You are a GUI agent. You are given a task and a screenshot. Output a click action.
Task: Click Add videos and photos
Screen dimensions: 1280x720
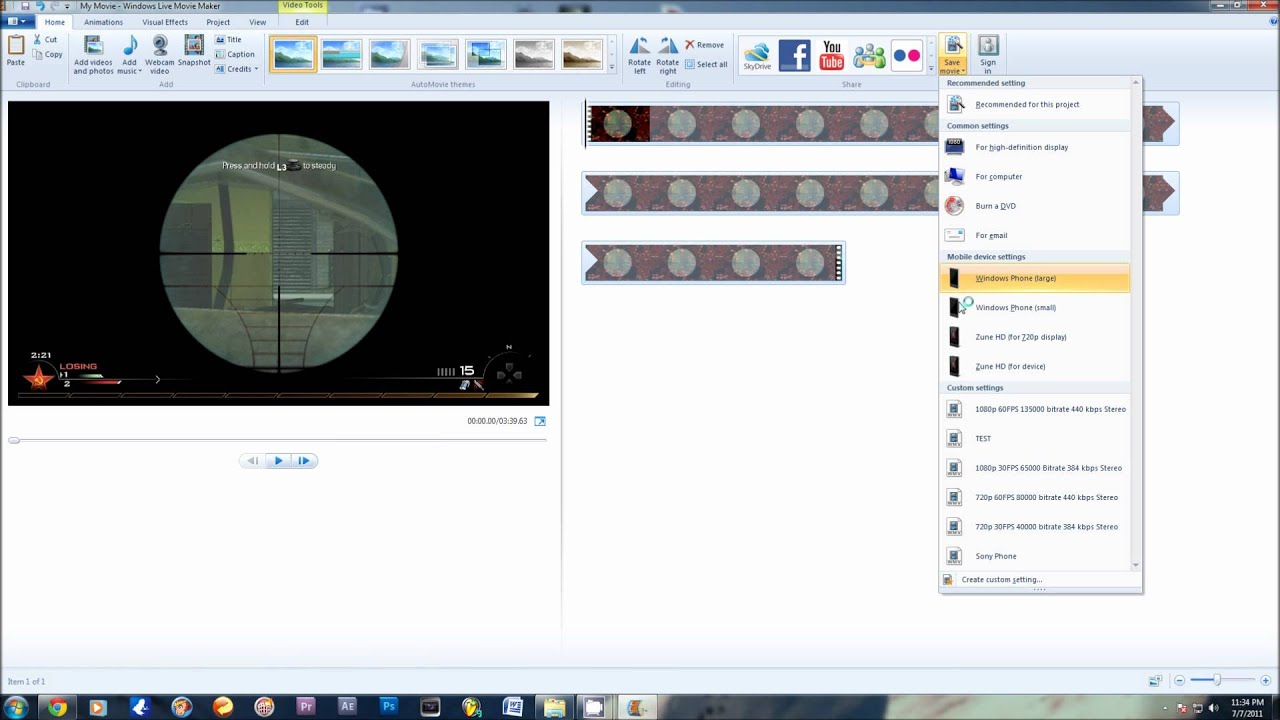[x=93, y=56]
